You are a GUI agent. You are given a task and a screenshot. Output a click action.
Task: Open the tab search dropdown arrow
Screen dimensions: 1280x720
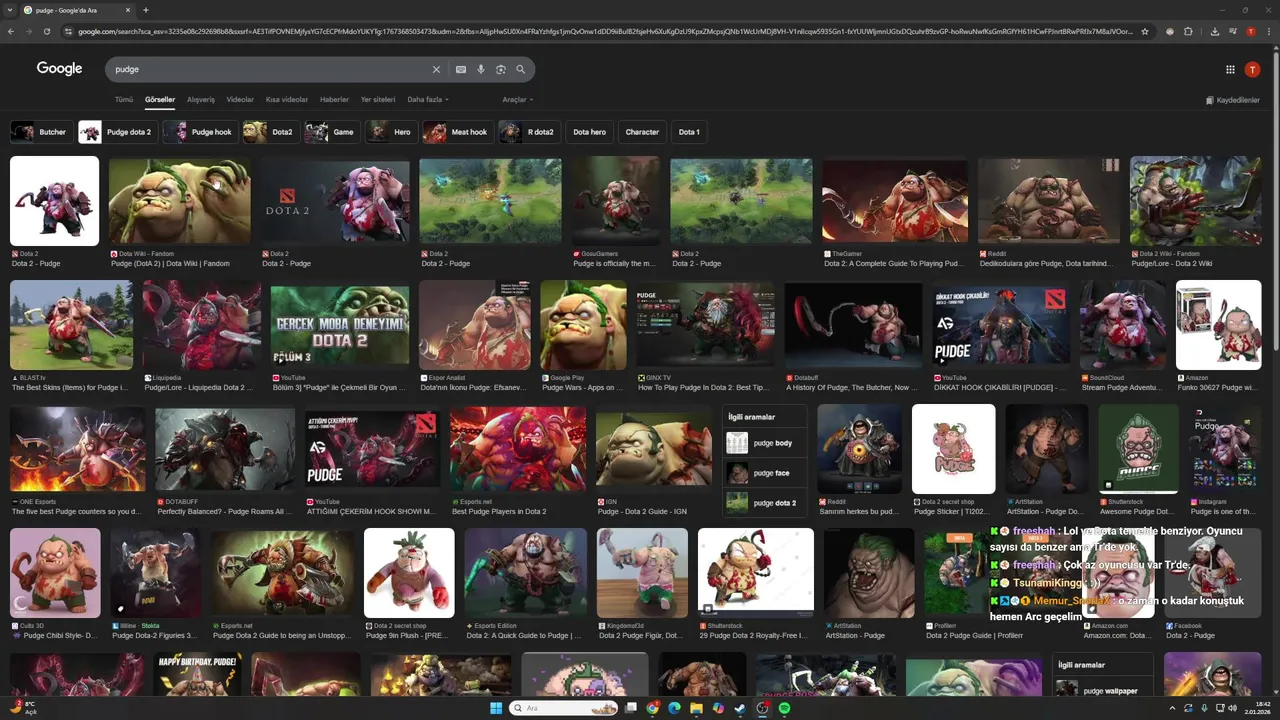click(x=11, y=10)
